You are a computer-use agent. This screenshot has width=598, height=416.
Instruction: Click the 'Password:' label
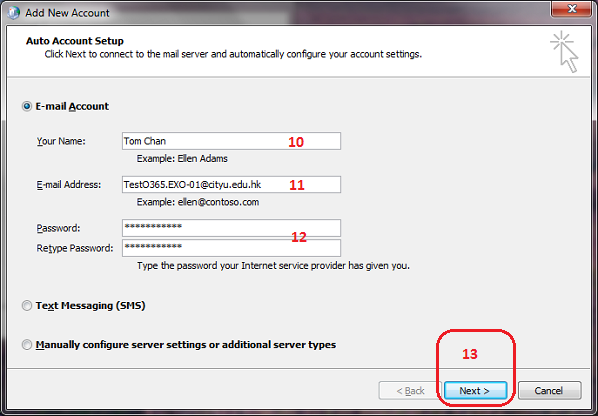coord(58,228)
